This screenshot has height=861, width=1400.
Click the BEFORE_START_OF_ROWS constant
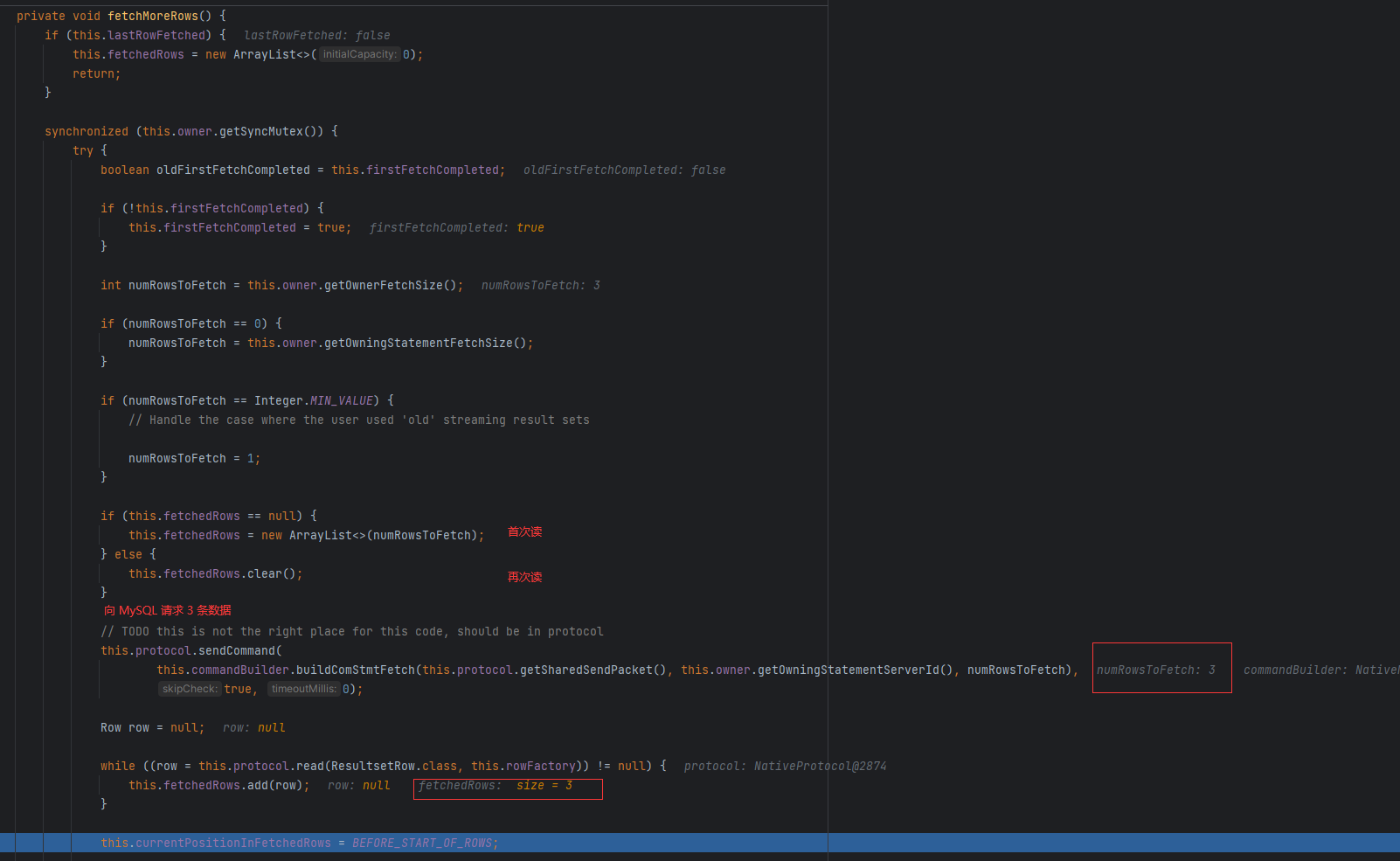[x=422, y=843]
